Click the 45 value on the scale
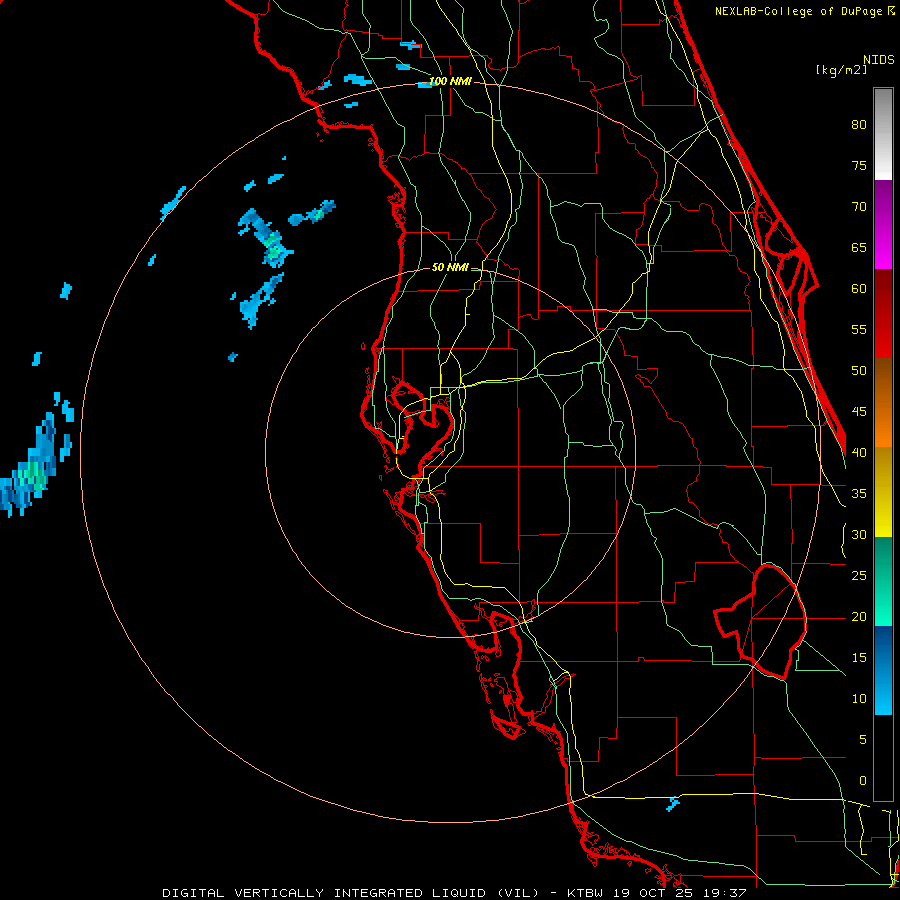This screenshot has height=900, width=900. [859, 412]
